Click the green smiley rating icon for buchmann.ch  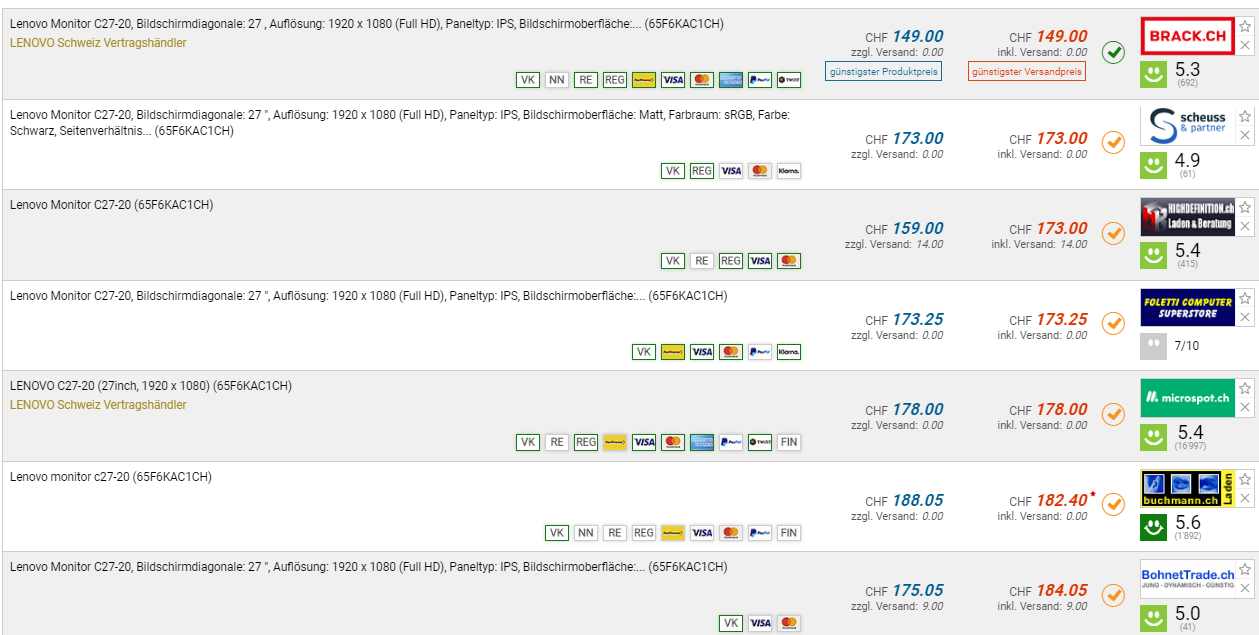click(x=1154, y=526)
